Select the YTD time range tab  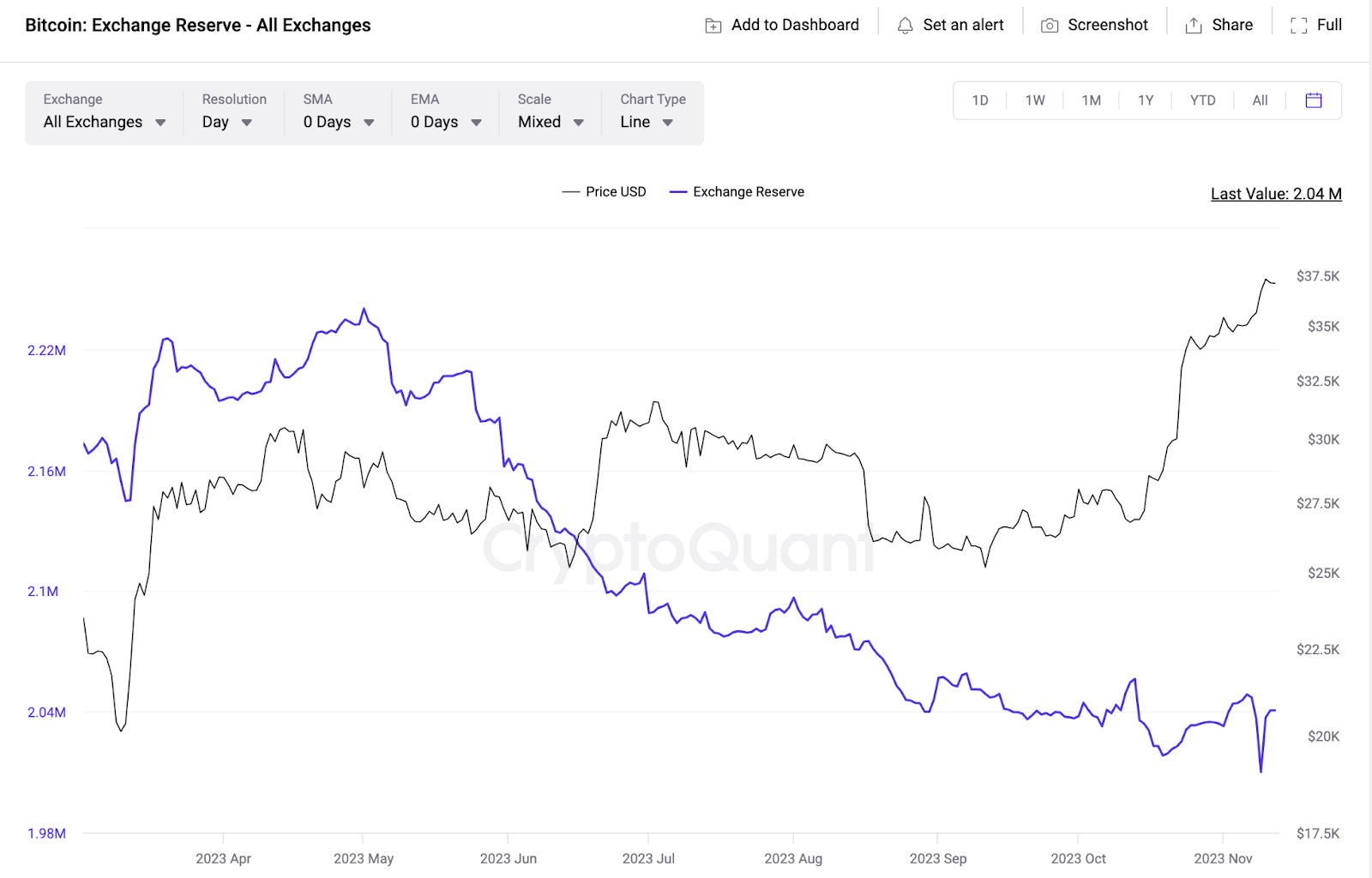[1202, 100]
